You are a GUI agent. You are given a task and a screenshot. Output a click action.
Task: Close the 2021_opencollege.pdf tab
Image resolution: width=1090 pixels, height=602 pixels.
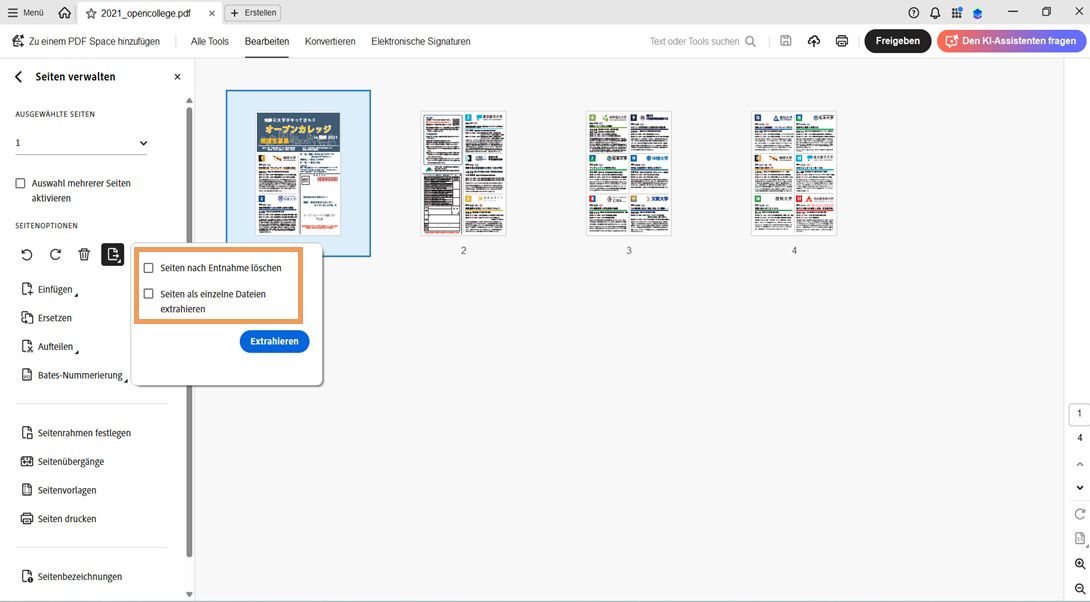click(x=212, y=13)
